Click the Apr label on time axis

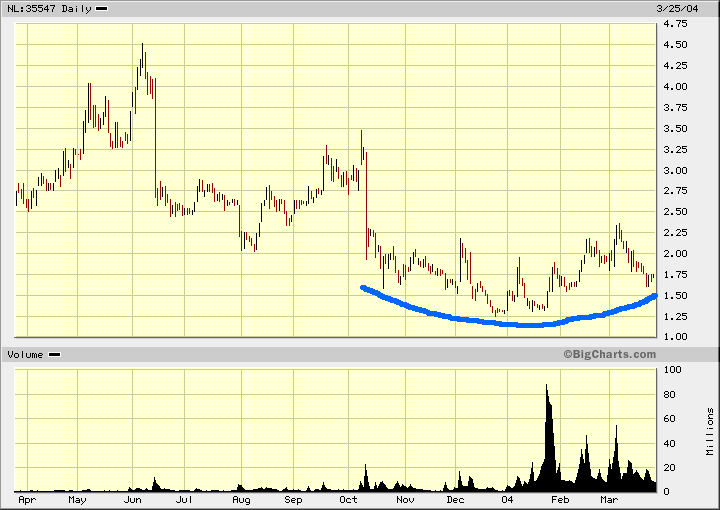(x=27, y=498)
